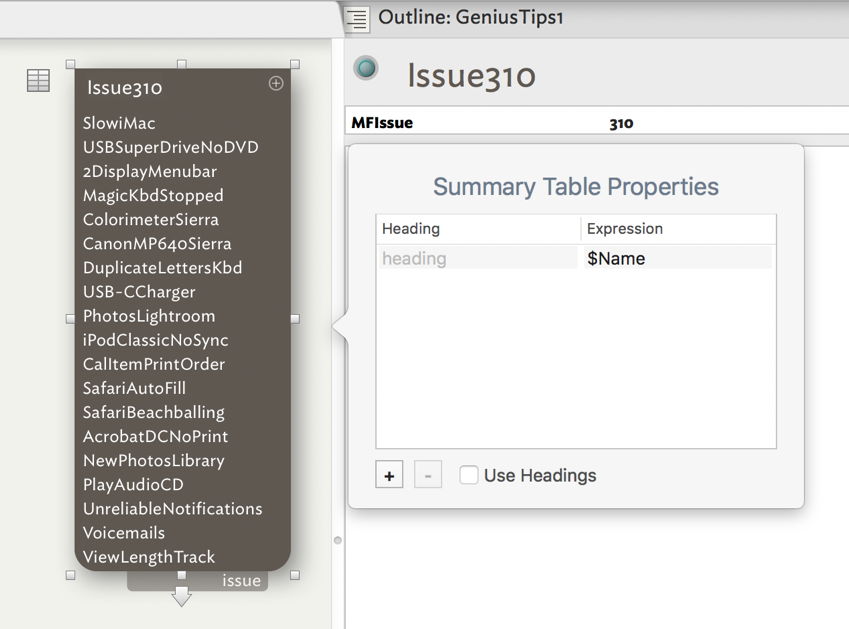The image size is (849, 629).
Task: Edit the $Name expression cell
Action: pyautogui.click(x=676, y=259)
